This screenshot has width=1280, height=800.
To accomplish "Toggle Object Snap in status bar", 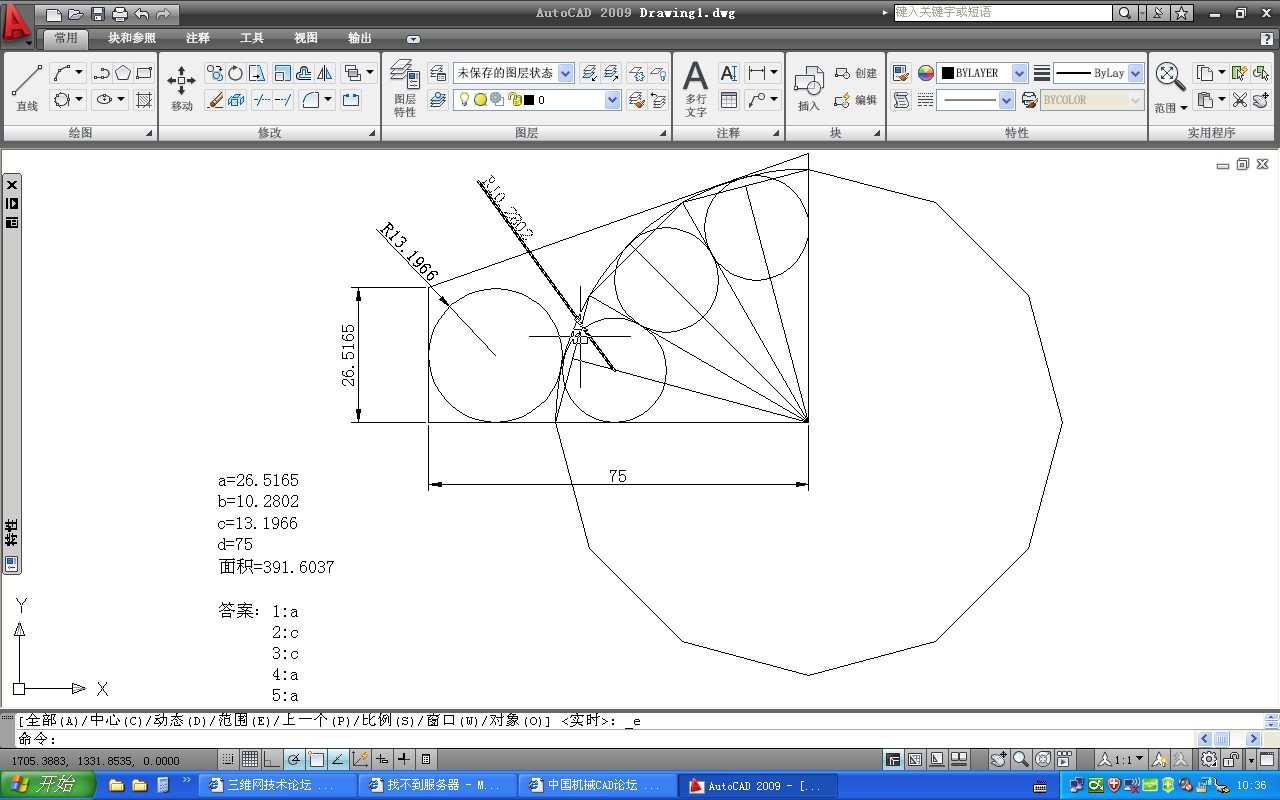I will 316,760.
